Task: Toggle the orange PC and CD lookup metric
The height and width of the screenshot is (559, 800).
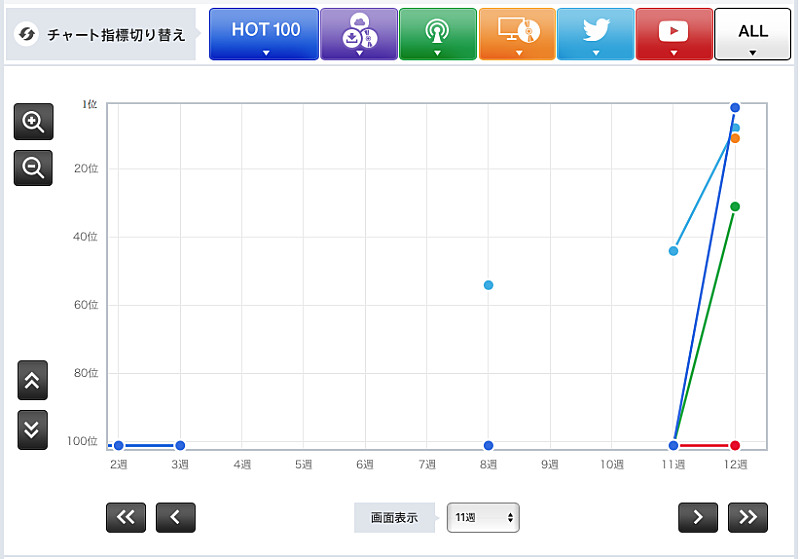Action: 516,35
